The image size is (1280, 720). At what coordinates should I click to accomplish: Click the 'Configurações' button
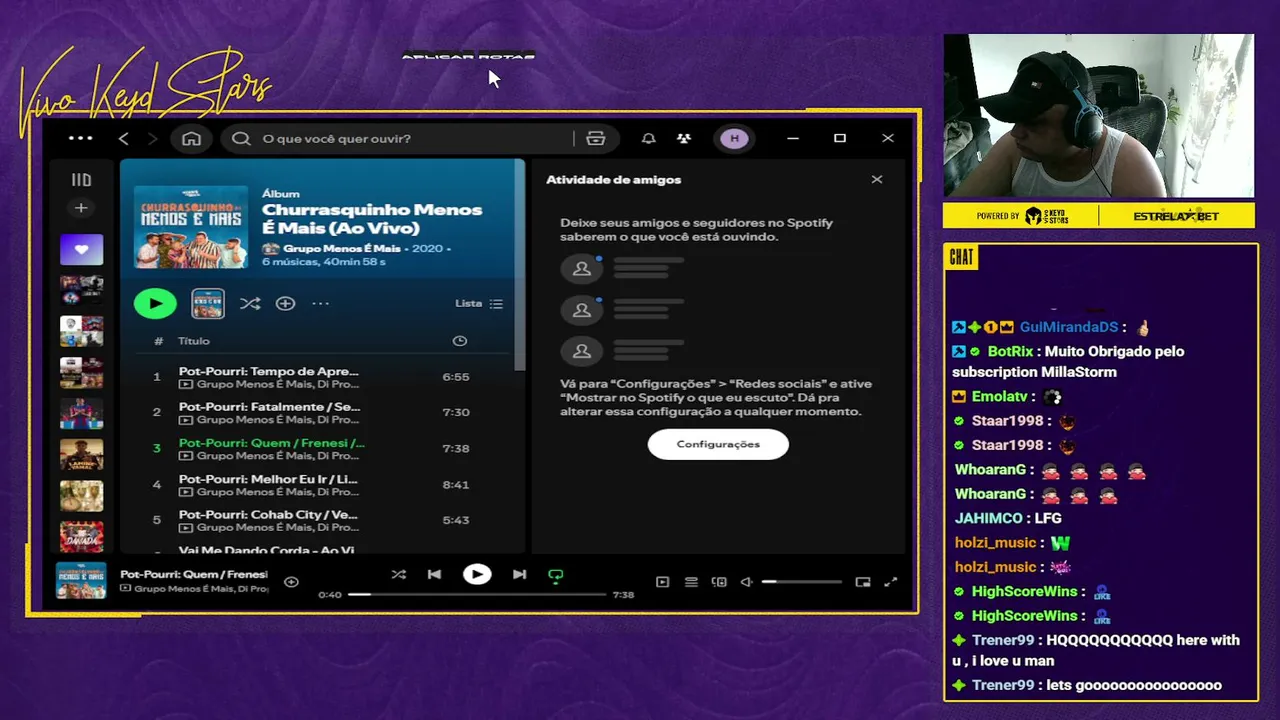(718, 444)
